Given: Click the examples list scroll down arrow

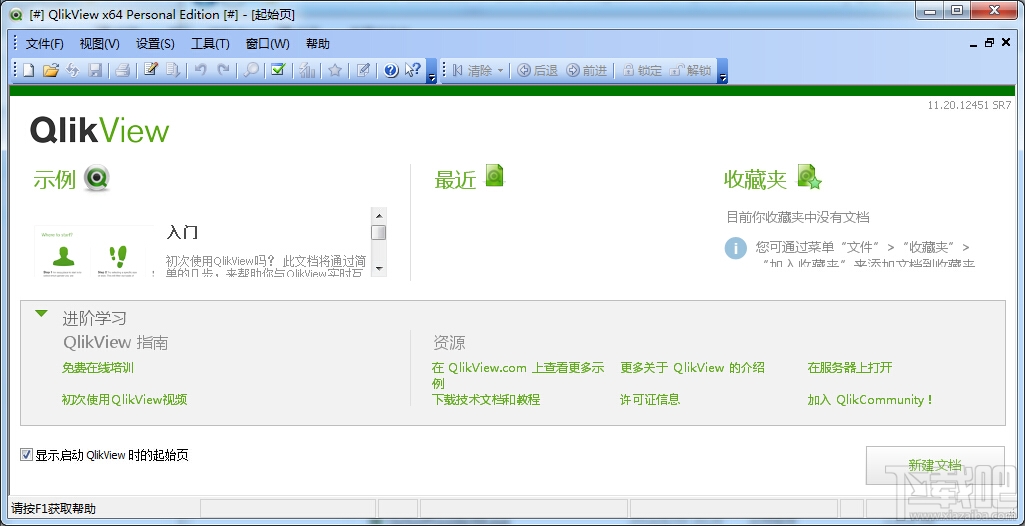Looking at the screenshot, I should pos(378,269).
